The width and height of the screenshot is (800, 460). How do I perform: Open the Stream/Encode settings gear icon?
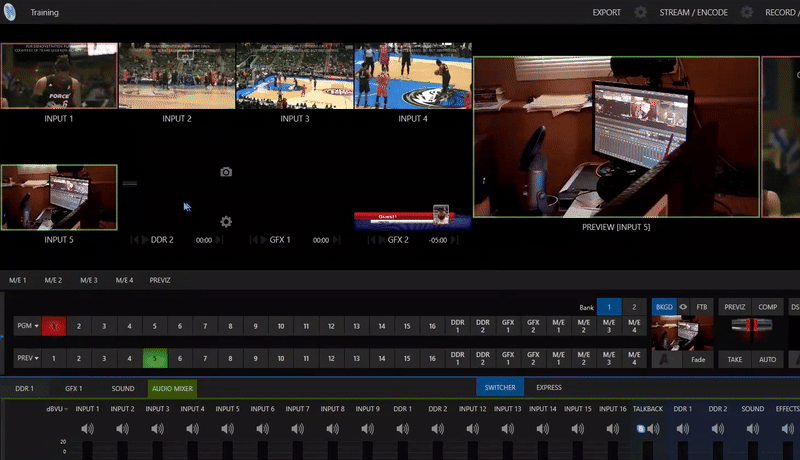pyautogui.click(x=746, y=12)
